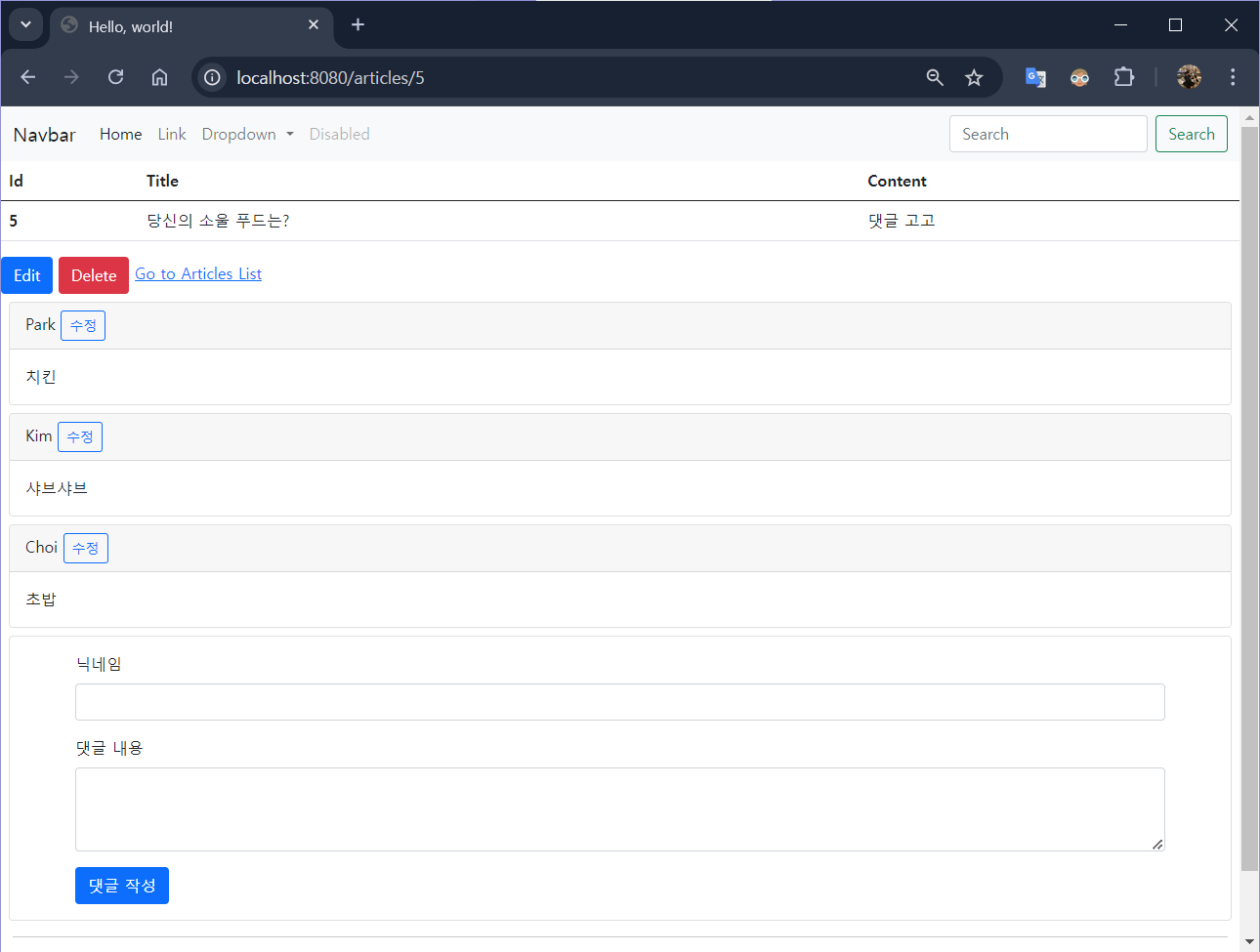Viewport: 1260px width, 952px height.
Task: Click the page vertical scrollbar thumb
Action: coord(1249,498)
